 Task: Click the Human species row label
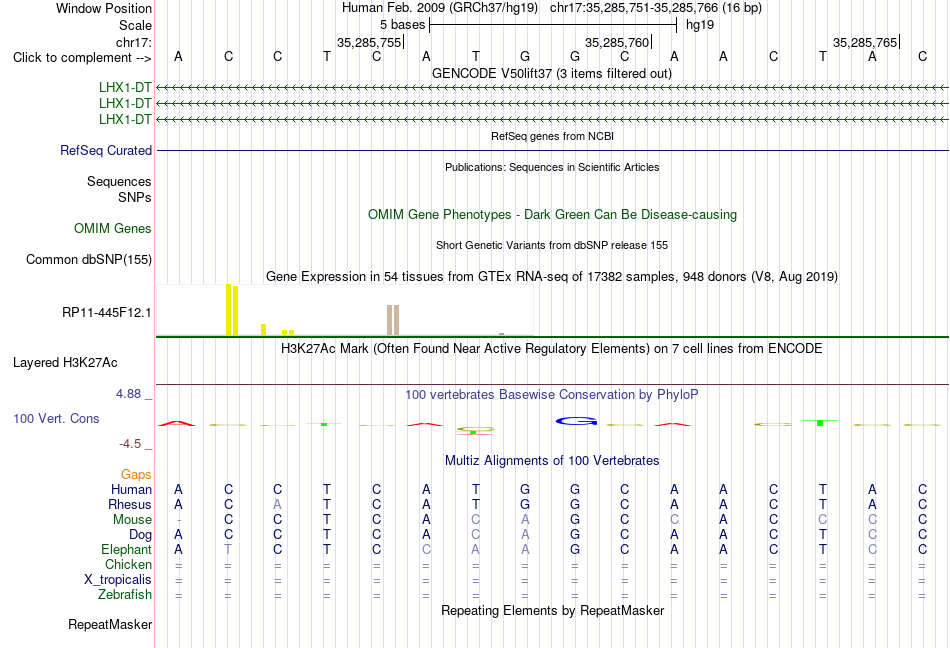click(x=131, y=489)
